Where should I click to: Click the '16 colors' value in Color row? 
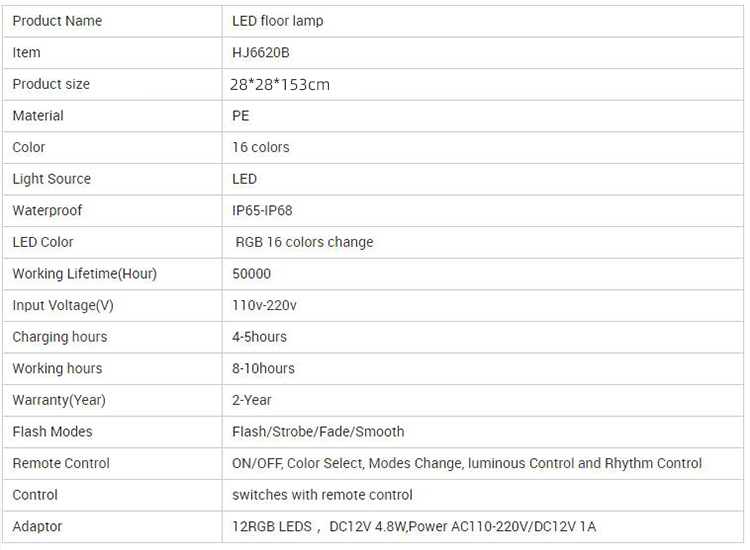[260, 147]
